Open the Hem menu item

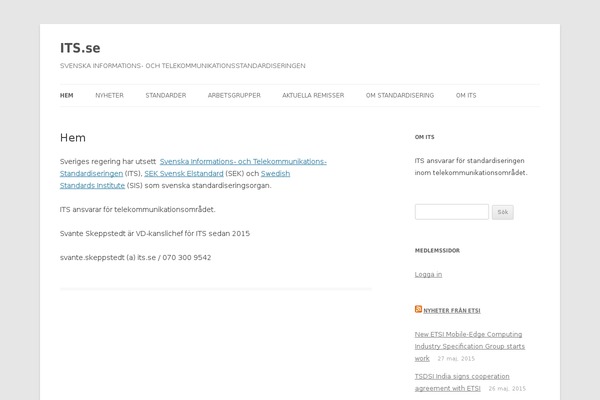(67, 95)
